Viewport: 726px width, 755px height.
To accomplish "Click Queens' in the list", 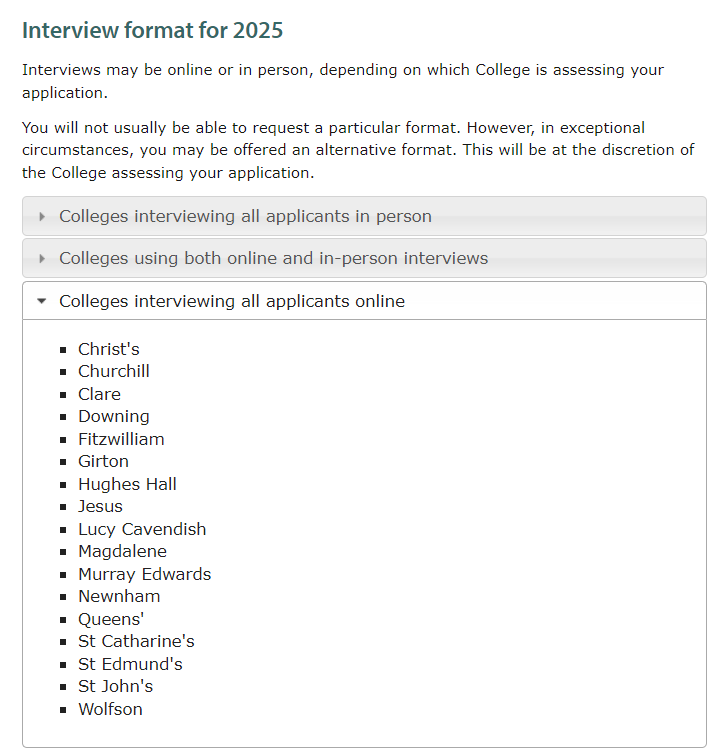I will pyautogui.click(x=111, y=619).
